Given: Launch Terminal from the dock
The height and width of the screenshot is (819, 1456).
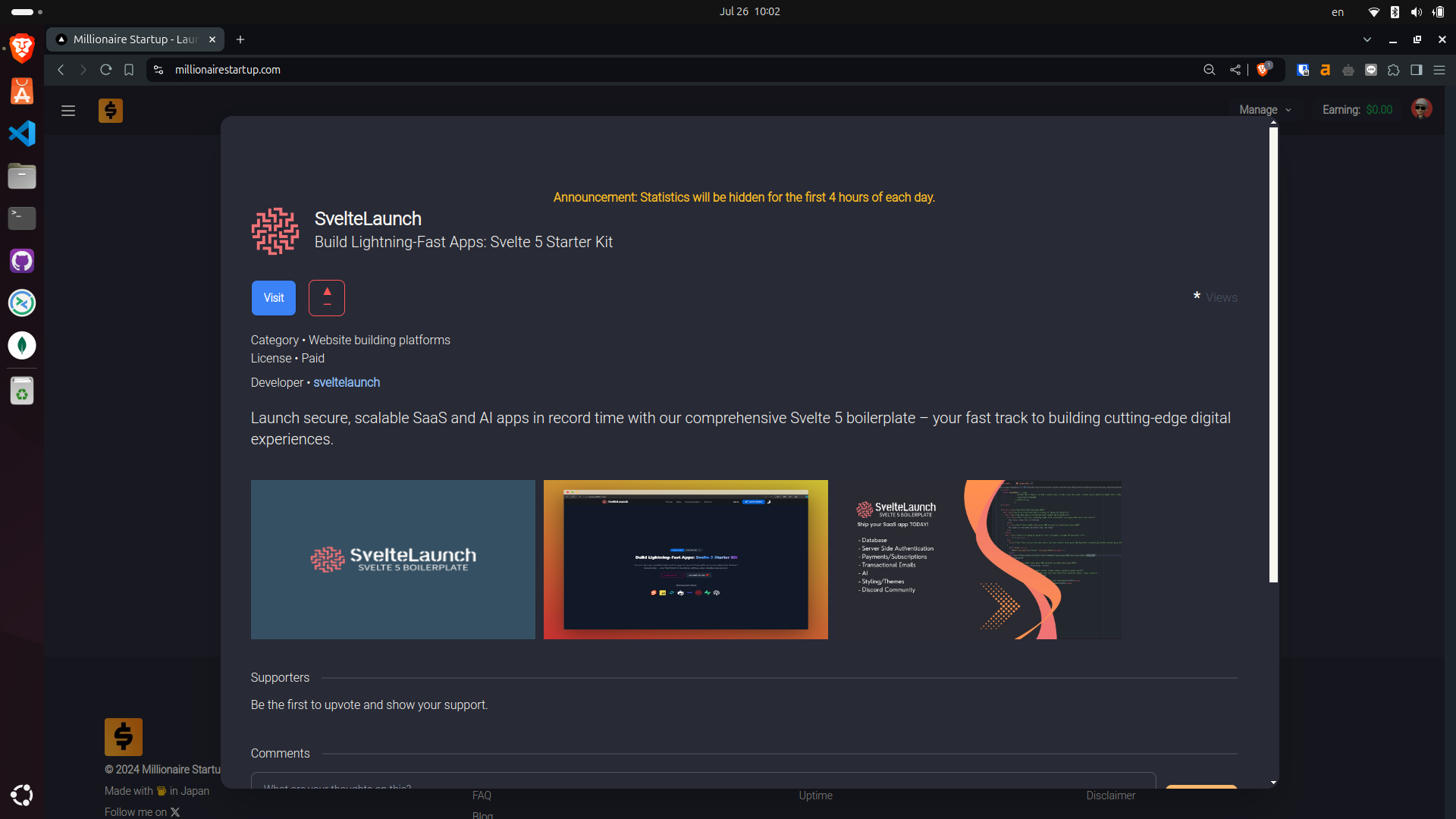Looking at the screenshot, I should click(22, 218).
